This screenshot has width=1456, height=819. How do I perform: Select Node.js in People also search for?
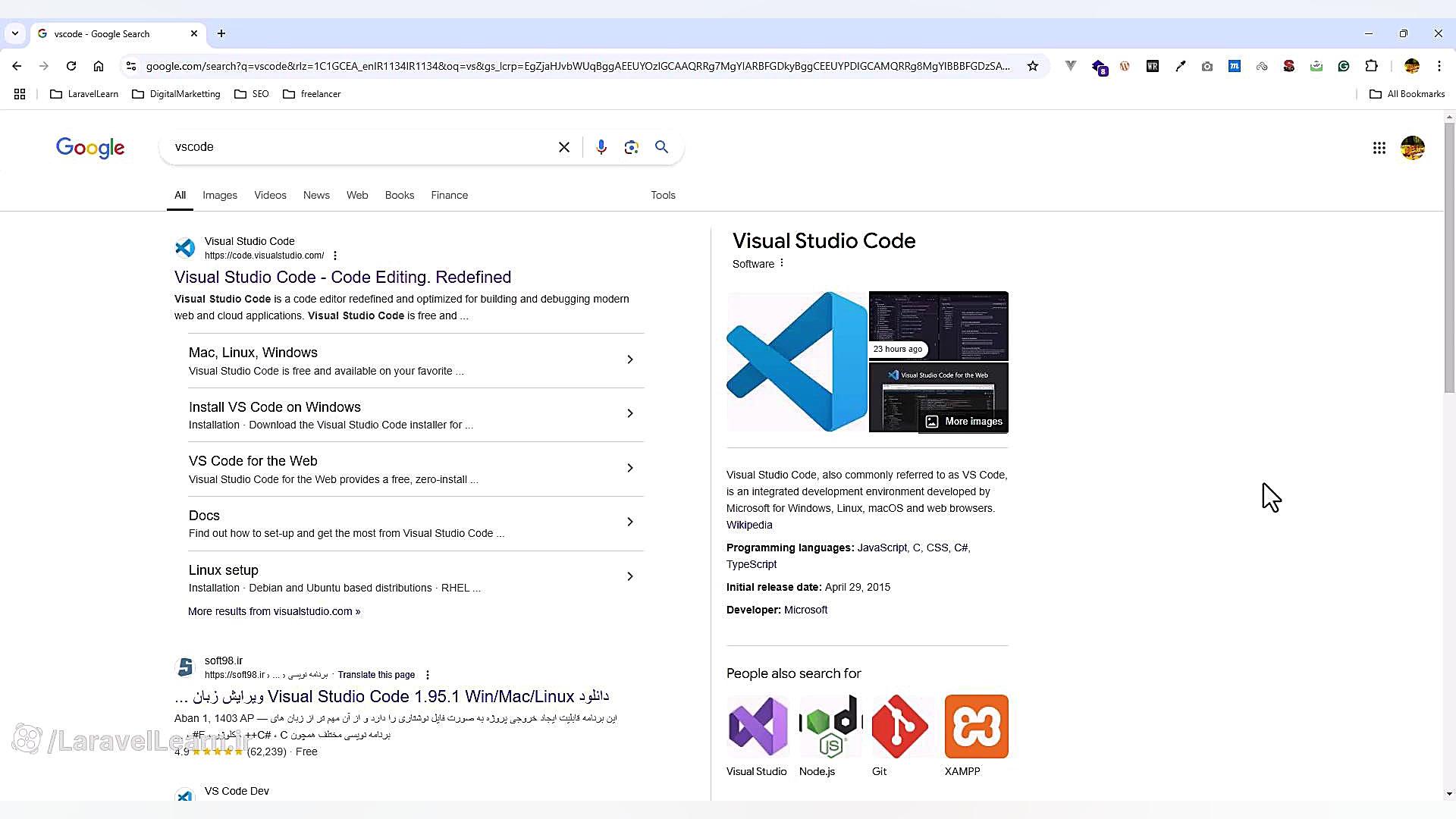click(830, 736)
